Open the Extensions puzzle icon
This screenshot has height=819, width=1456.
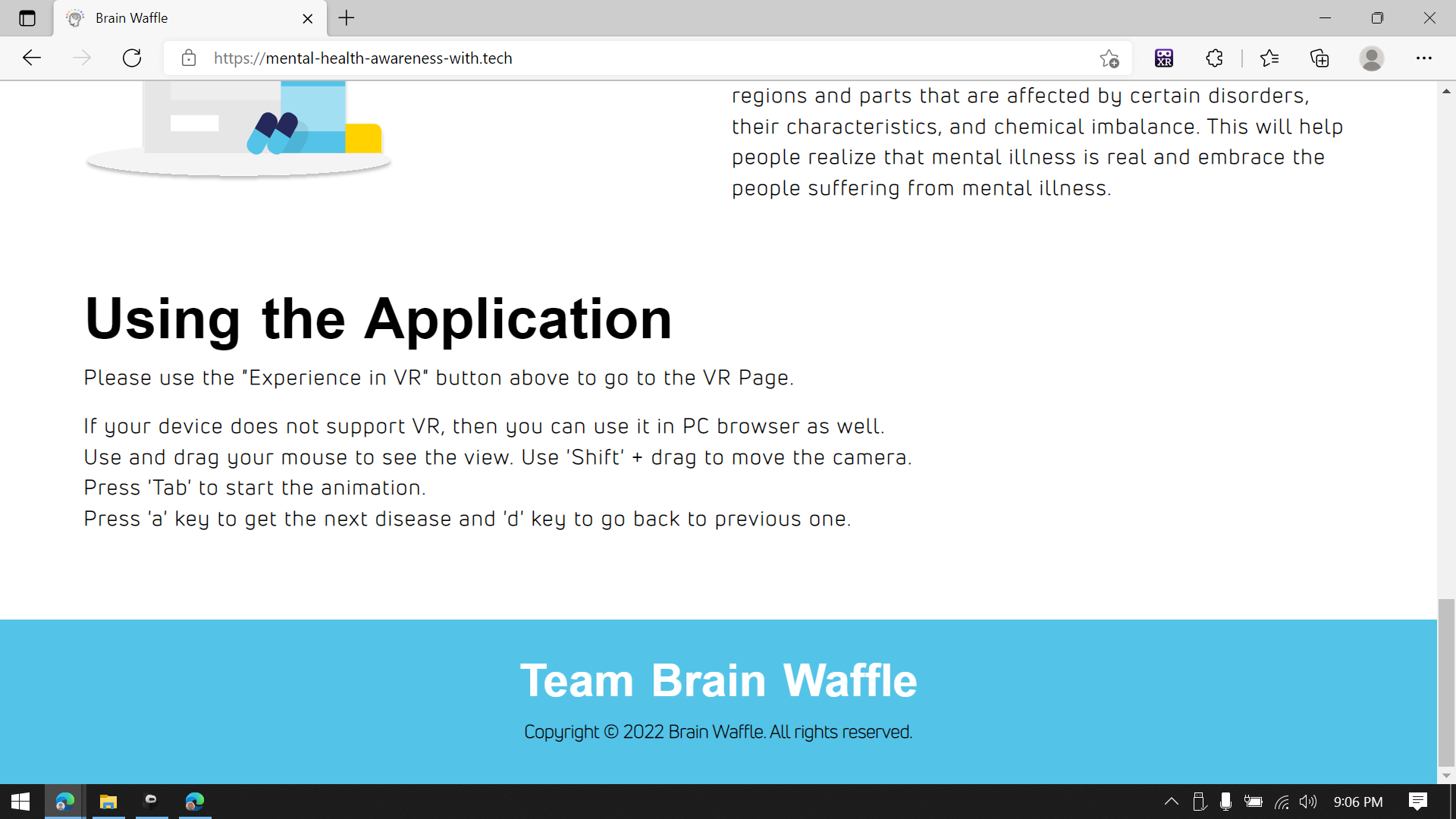[1214, 58]
